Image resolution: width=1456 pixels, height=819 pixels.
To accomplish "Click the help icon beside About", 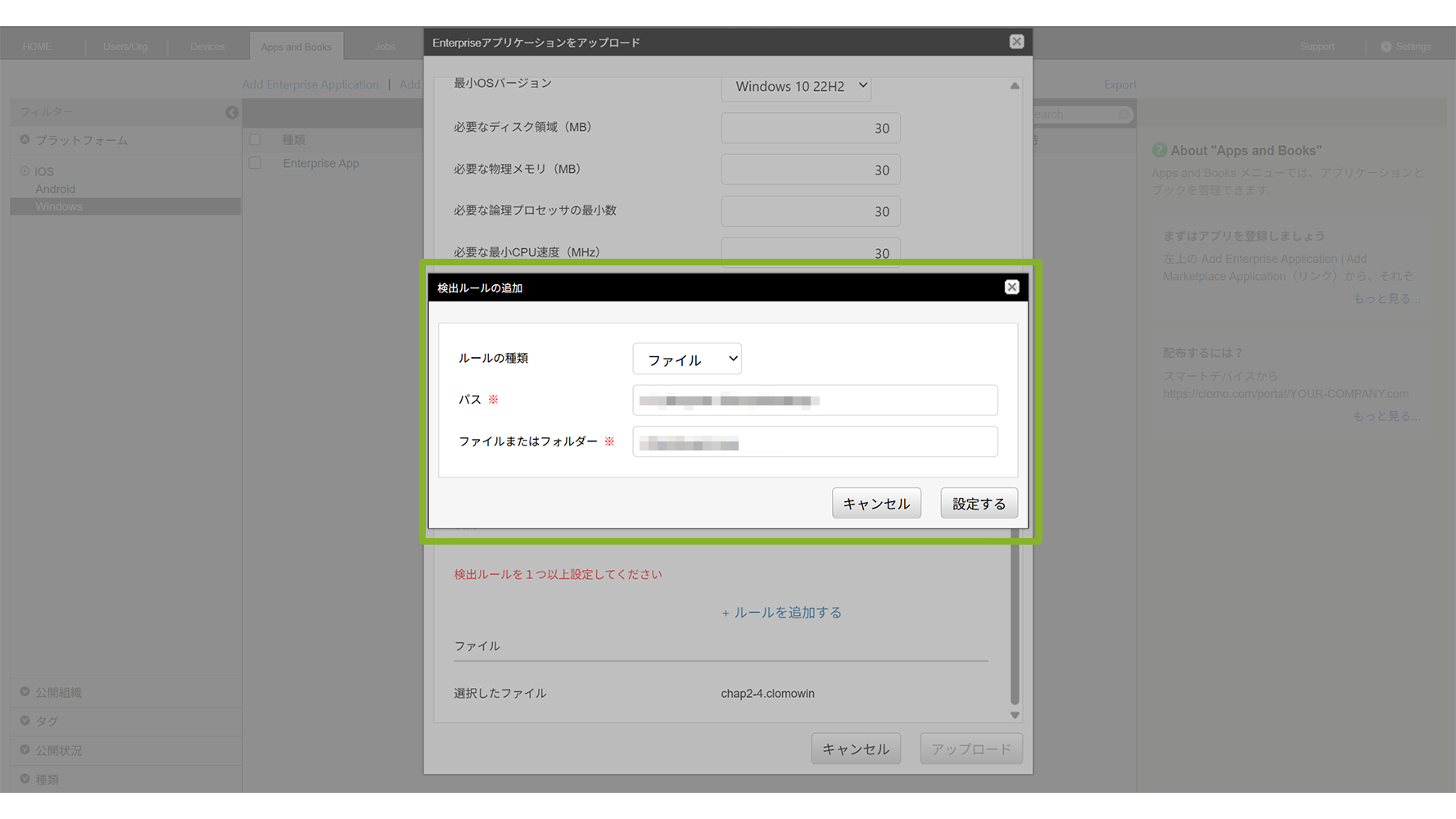I will coord(1159,151).
